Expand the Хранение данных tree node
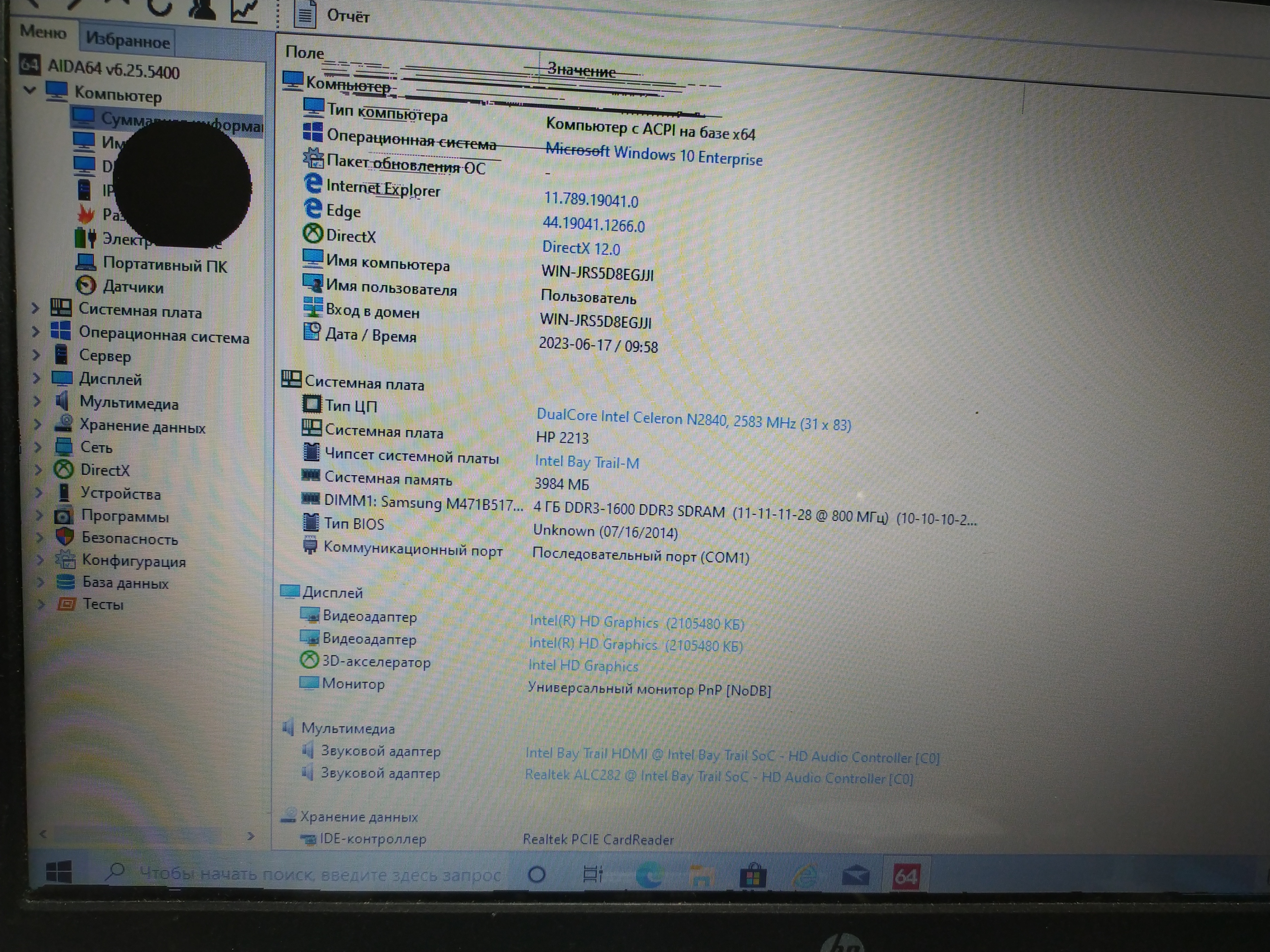Image resolution: width=1270 pixels, height=952 pixels. 37,424
